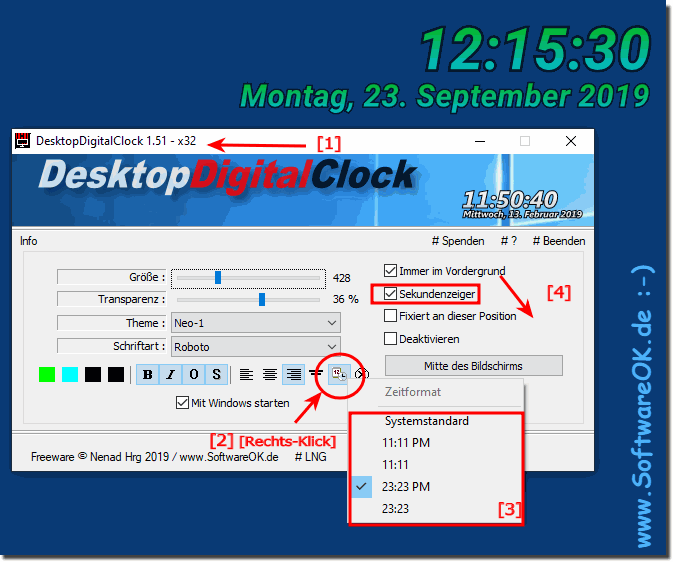
Task: Open the Schriftart dropdown showing Roboto
Action: point(256,346)
